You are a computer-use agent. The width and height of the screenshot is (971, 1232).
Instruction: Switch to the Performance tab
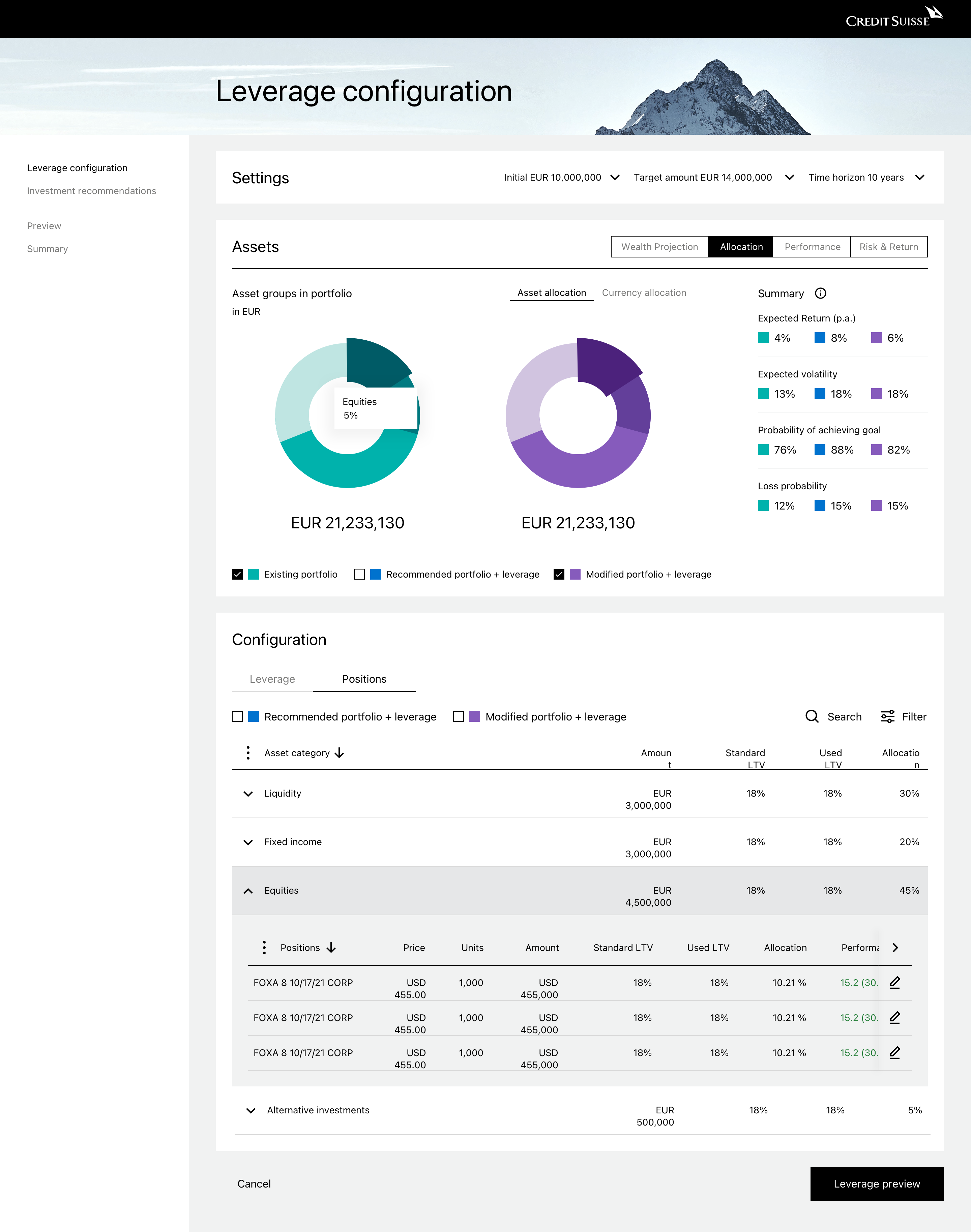[812, 247]
